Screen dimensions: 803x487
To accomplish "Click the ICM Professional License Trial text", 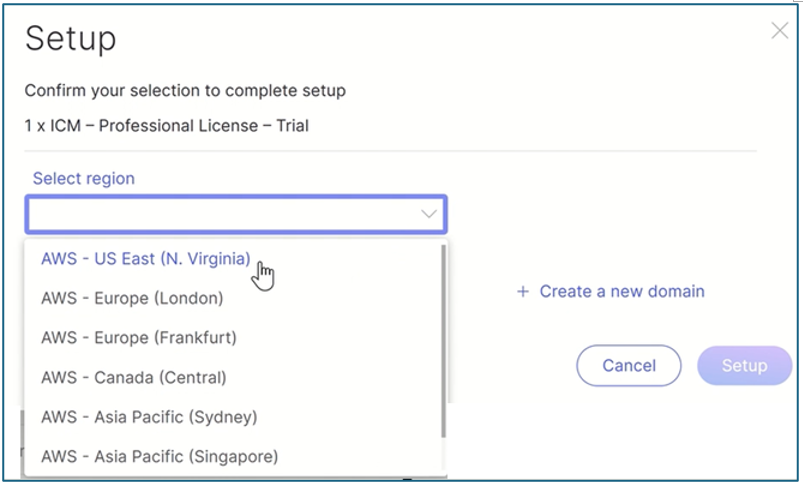I will [x=167, y=126].
